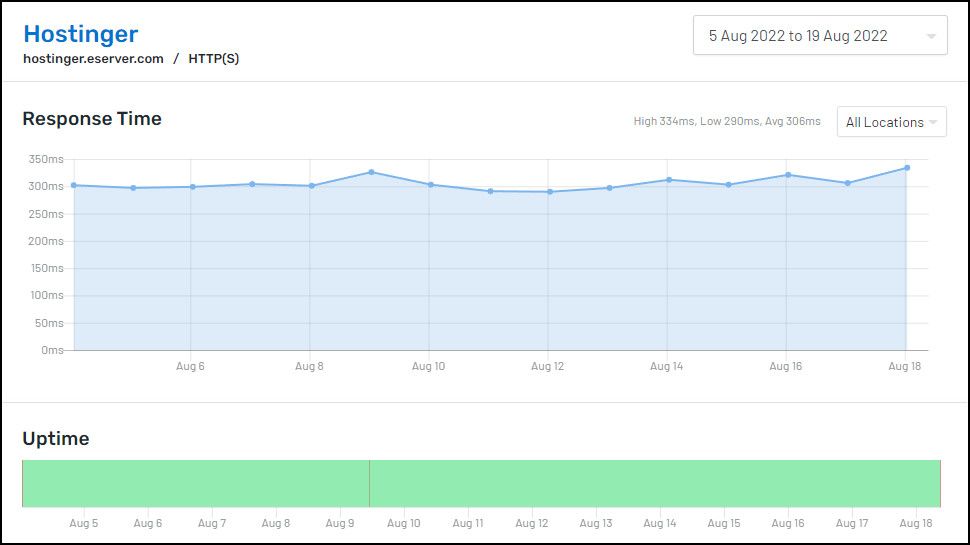The width and height of the screenshot is (970, 545).
Task: Click the uptime bar segment before Aug 9 divider
Action: 196,483
